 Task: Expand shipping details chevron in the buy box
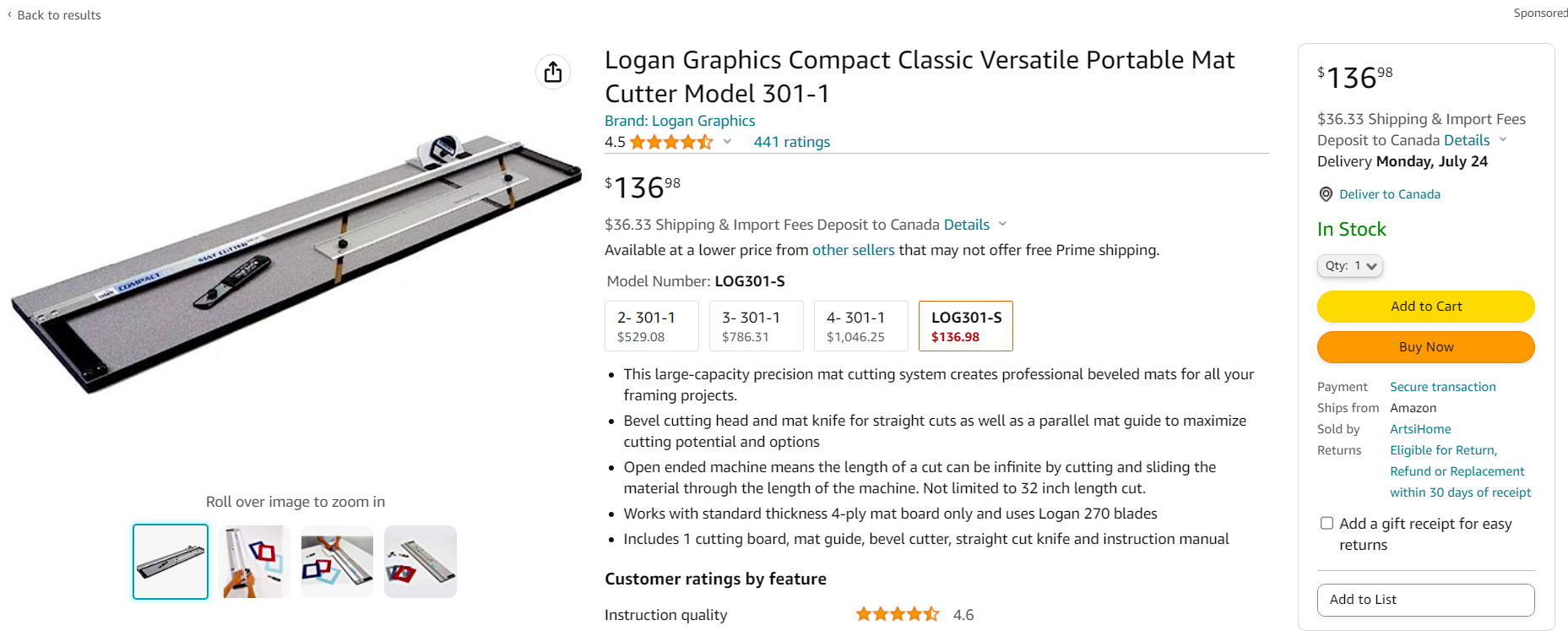[1503, 139]
